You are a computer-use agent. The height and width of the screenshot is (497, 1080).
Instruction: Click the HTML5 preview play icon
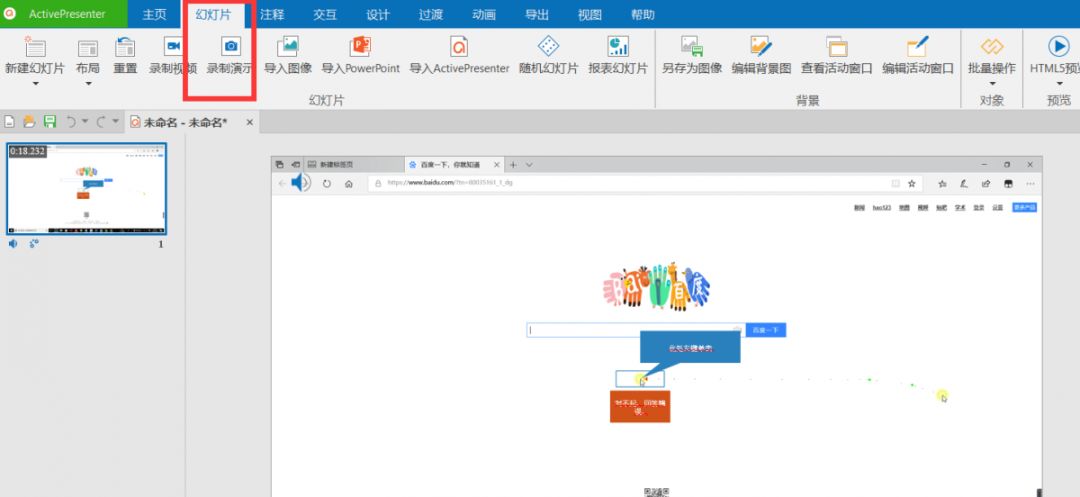[1059, 46]
